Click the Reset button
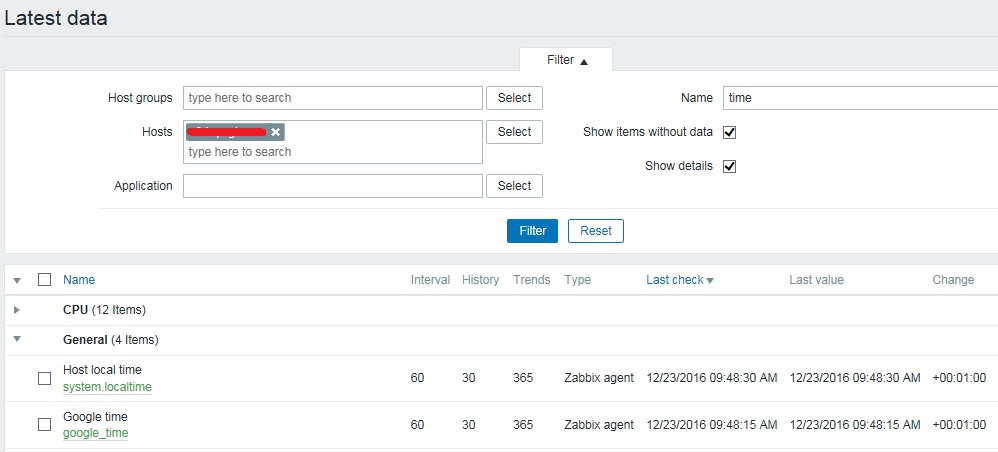The height and width of the screenshot is (452, 998). click(x=595, y=231)
